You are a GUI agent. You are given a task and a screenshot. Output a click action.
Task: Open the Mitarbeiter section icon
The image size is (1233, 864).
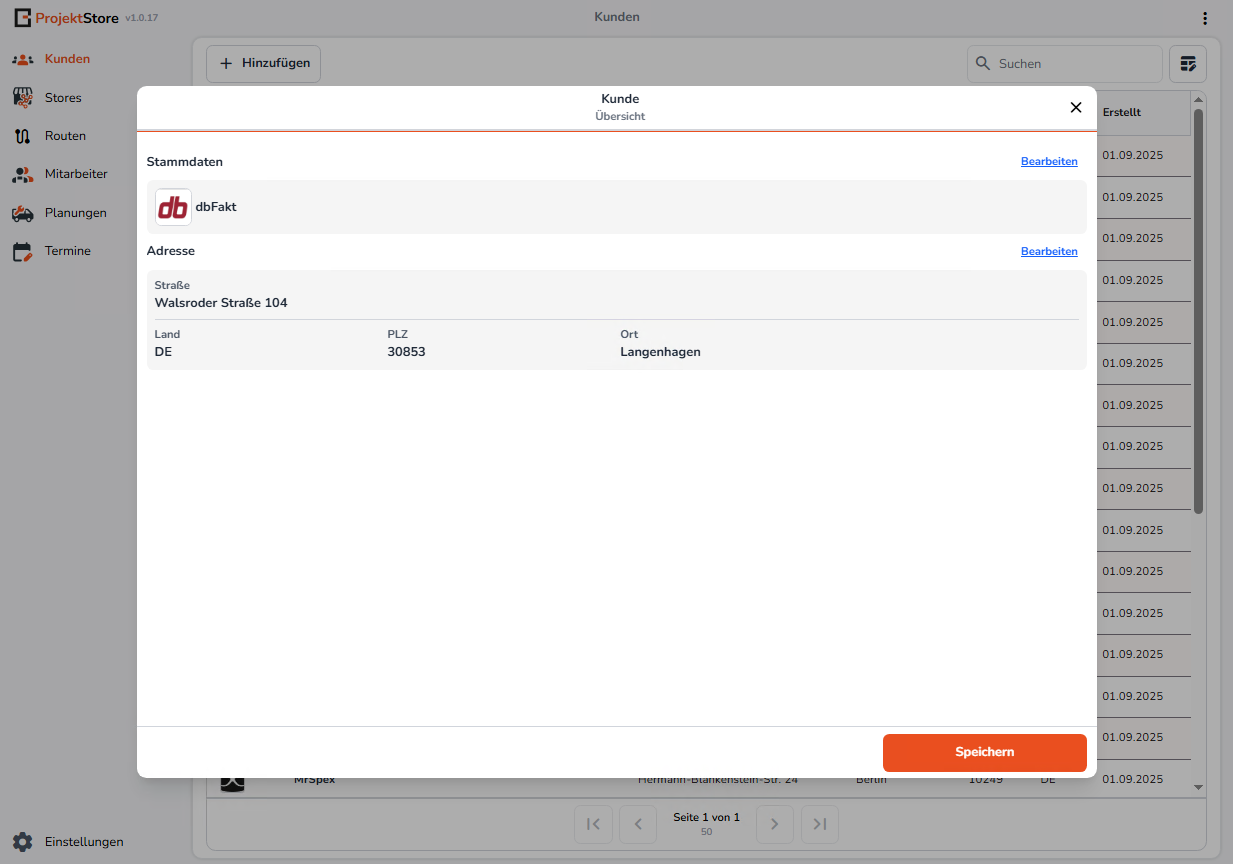(x=22, y=174)
